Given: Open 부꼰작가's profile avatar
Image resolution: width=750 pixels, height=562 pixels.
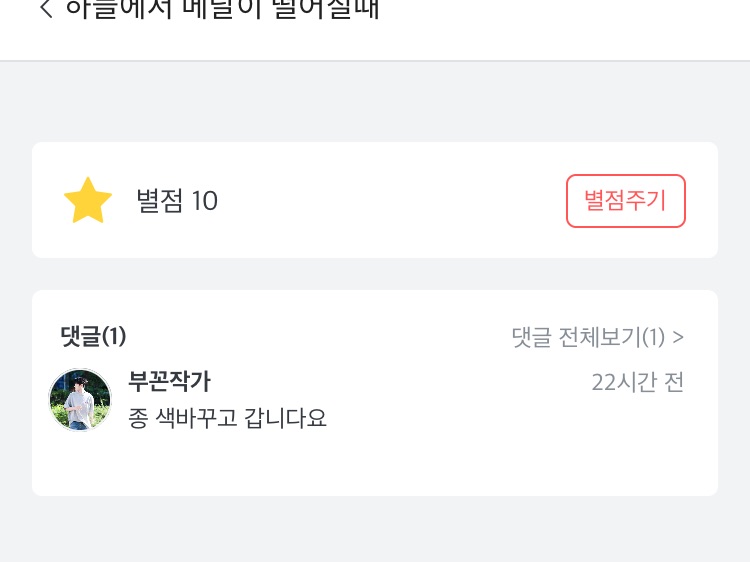Looking at the screenshot, I should pyautogui.click(x=80, y=400).
